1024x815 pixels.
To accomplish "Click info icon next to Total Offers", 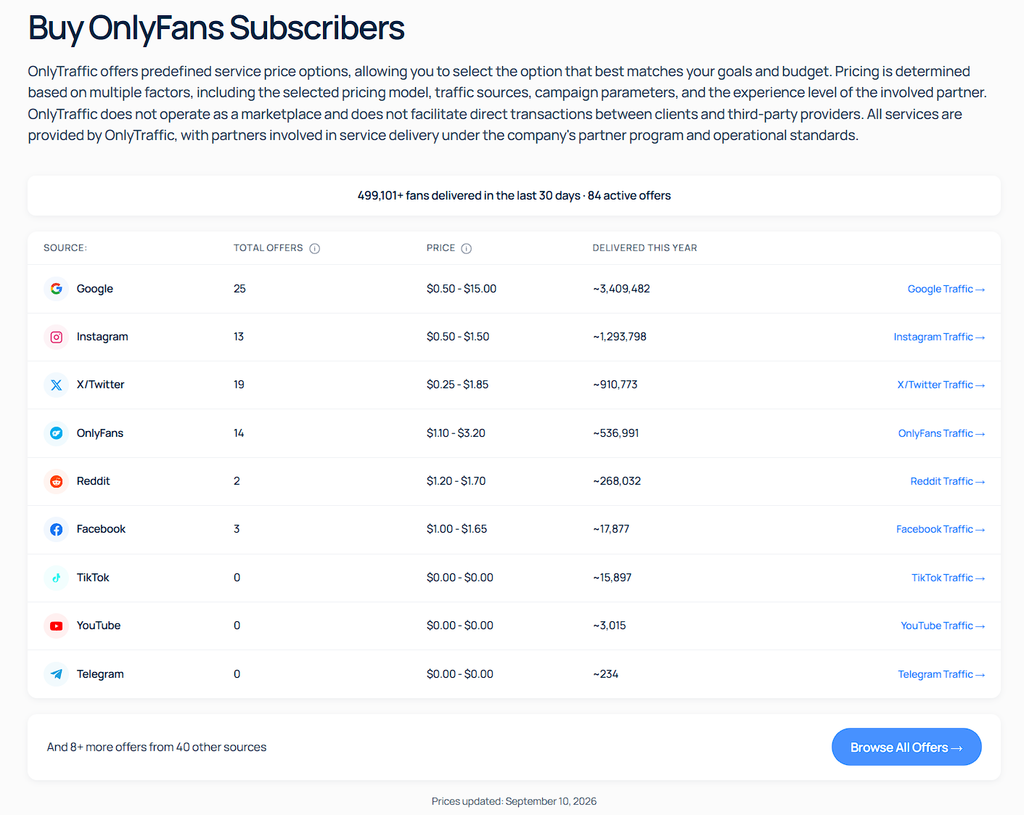I will (x=315, y=248).
